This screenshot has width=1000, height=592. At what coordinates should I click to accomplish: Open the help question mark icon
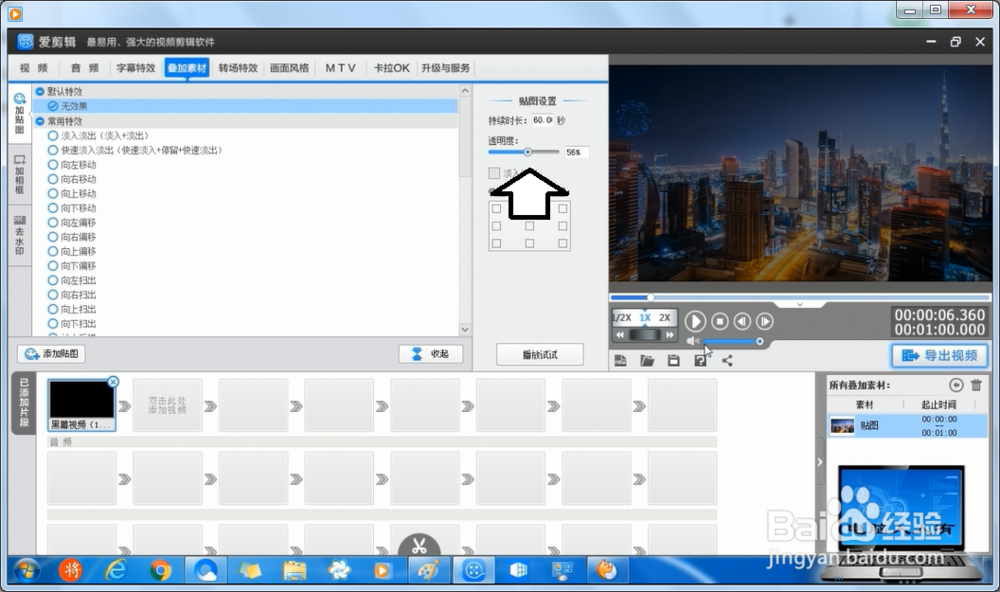point(700,360)
